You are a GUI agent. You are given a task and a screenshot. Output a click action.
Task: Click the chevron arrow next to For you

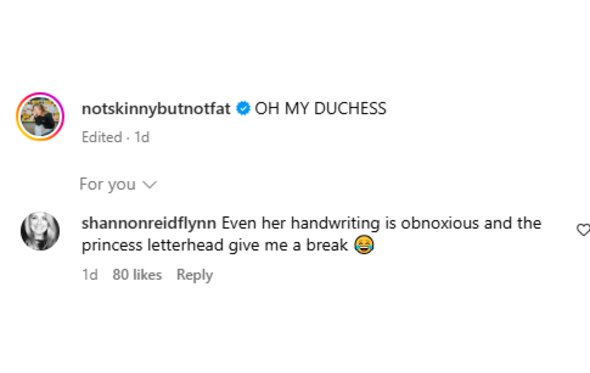point(149,185)
